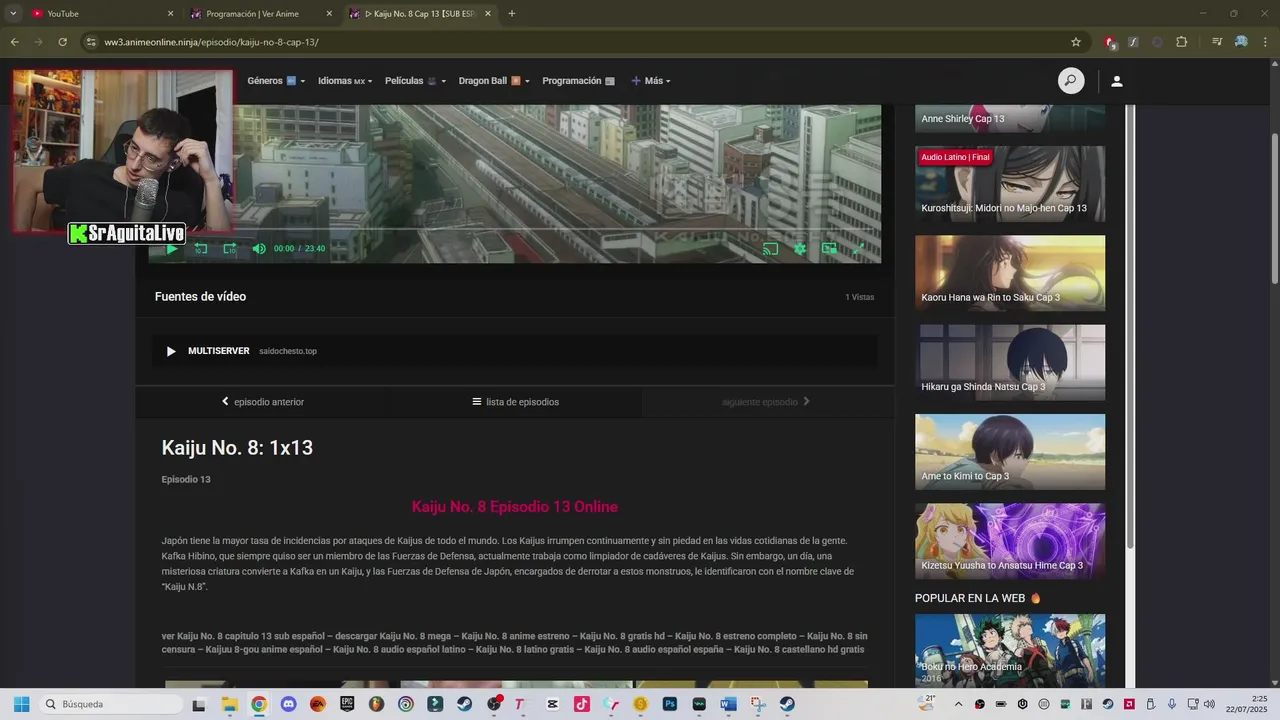The height and width of the screenshot is (720, 1280).
Task: Click the video progress bar
Action: click(x=515, y=230)
